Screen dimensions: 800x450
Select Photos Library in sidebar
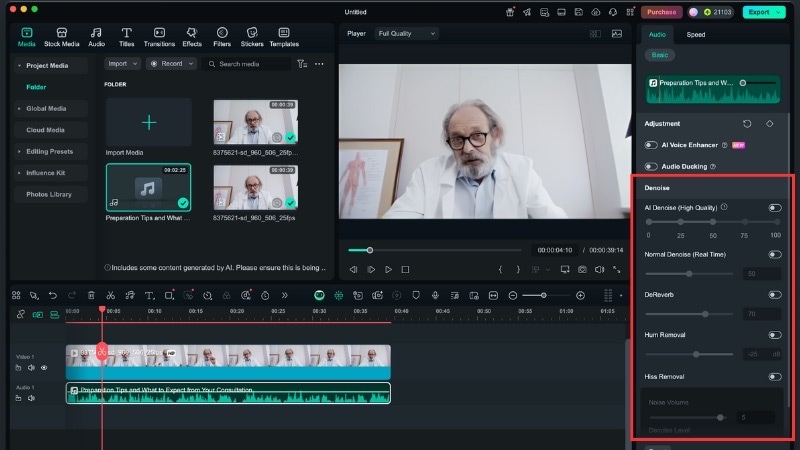click(48, 194)
